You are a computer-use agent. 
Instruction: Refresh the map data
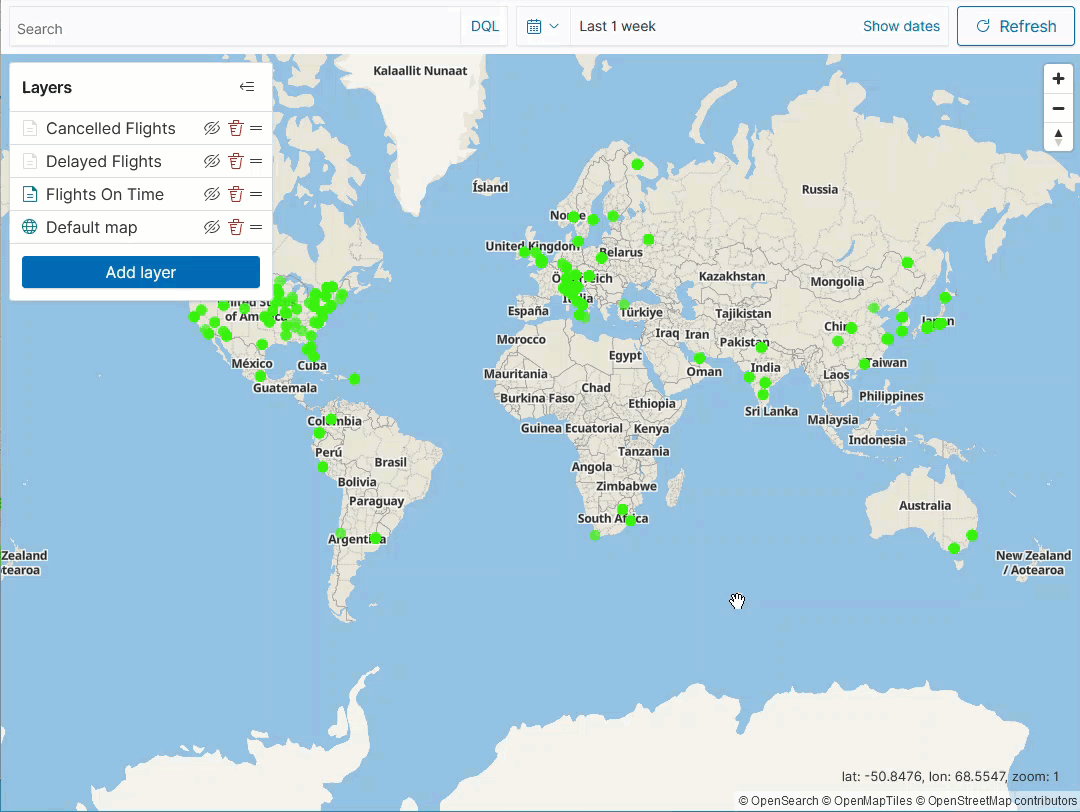(1016, 26)
